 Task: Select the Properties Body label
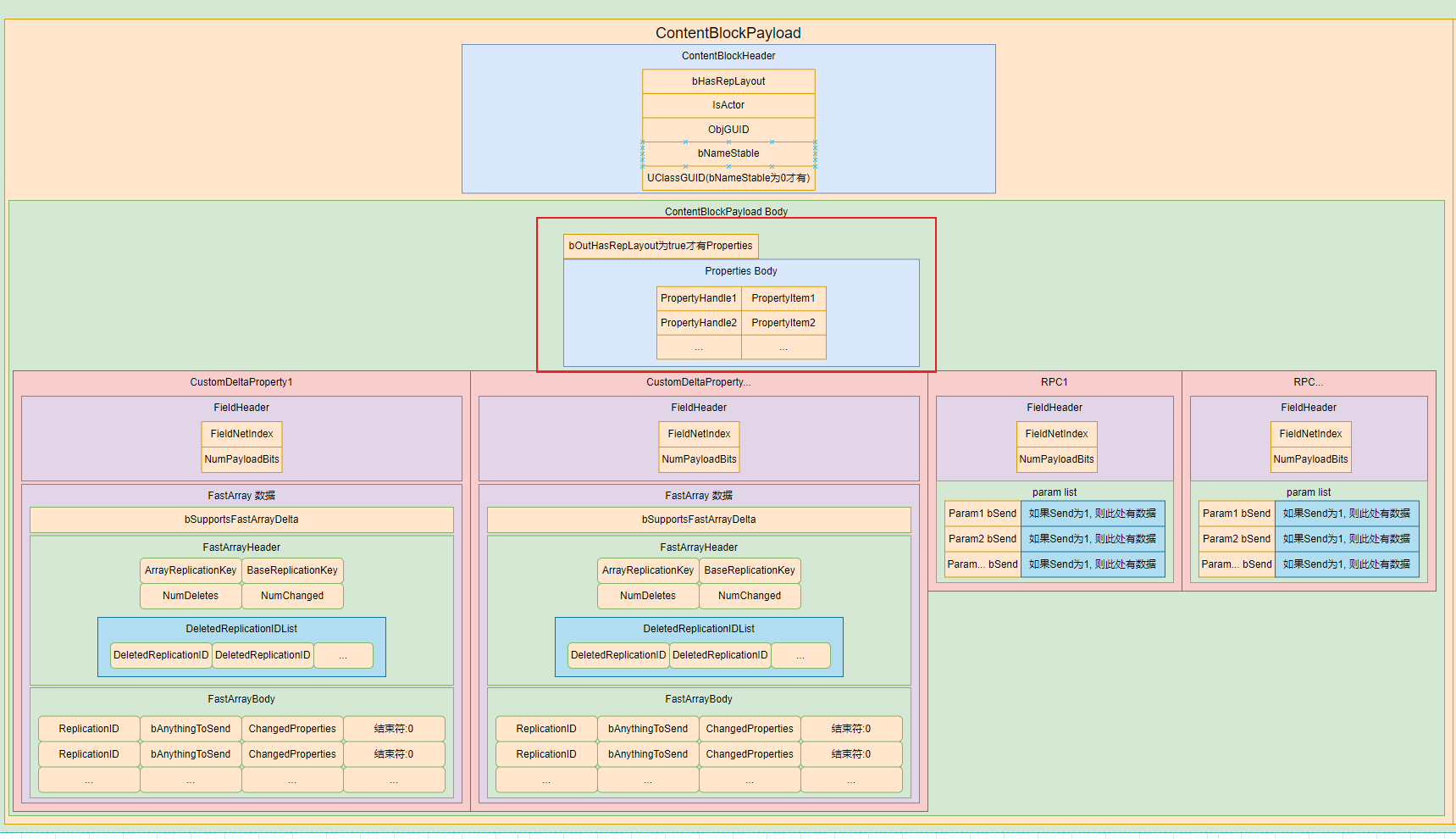click(x=741, y=271)
